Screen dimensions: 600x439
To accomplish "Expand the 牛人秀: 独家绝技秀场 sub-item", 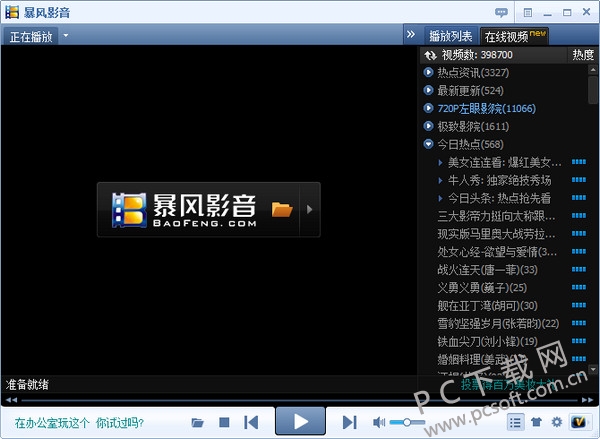I will 440,180.
